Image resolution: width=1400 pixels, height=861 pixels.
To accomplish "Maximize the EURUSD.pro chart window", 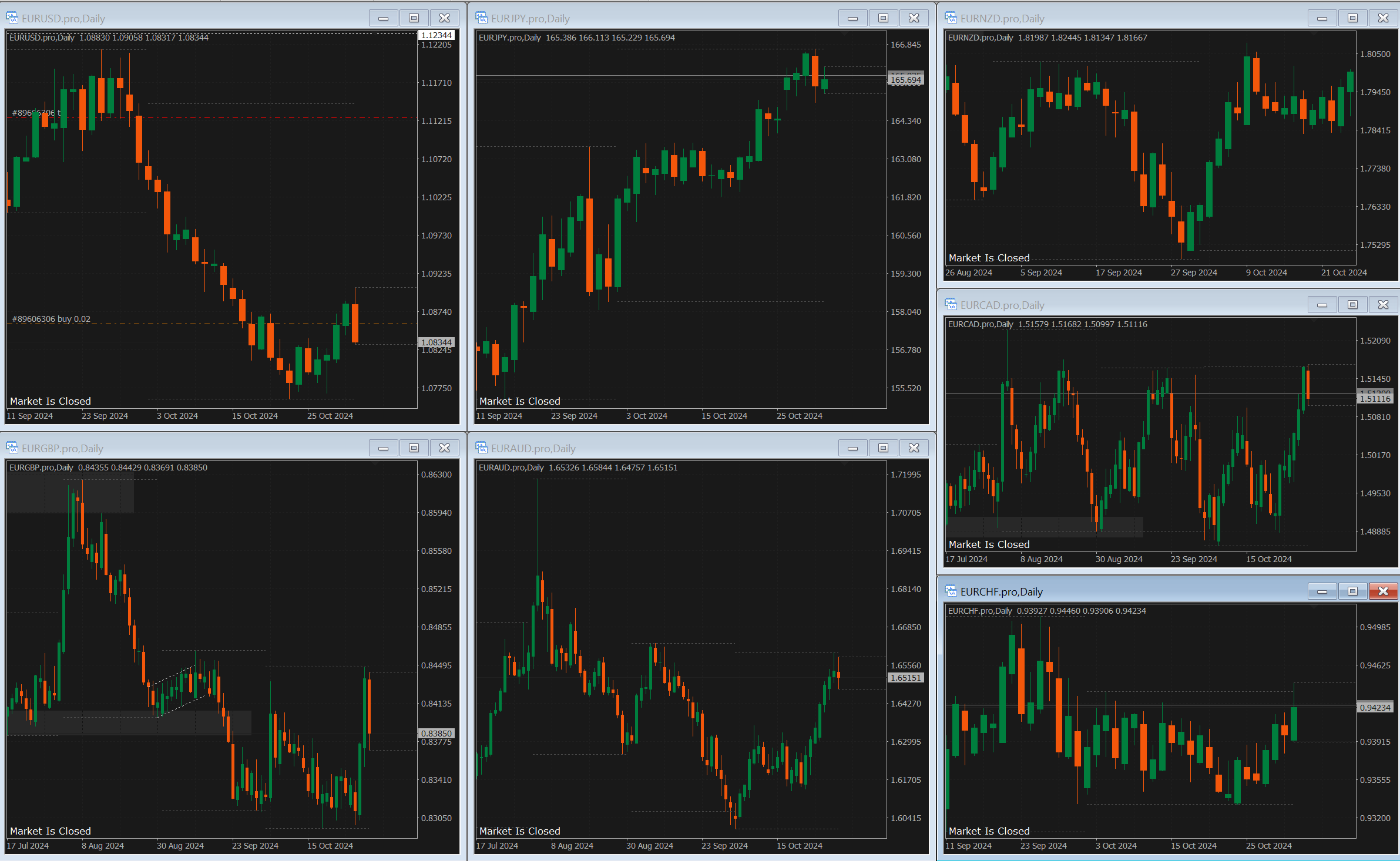I will pyautogui.click(x=414, y=18).
